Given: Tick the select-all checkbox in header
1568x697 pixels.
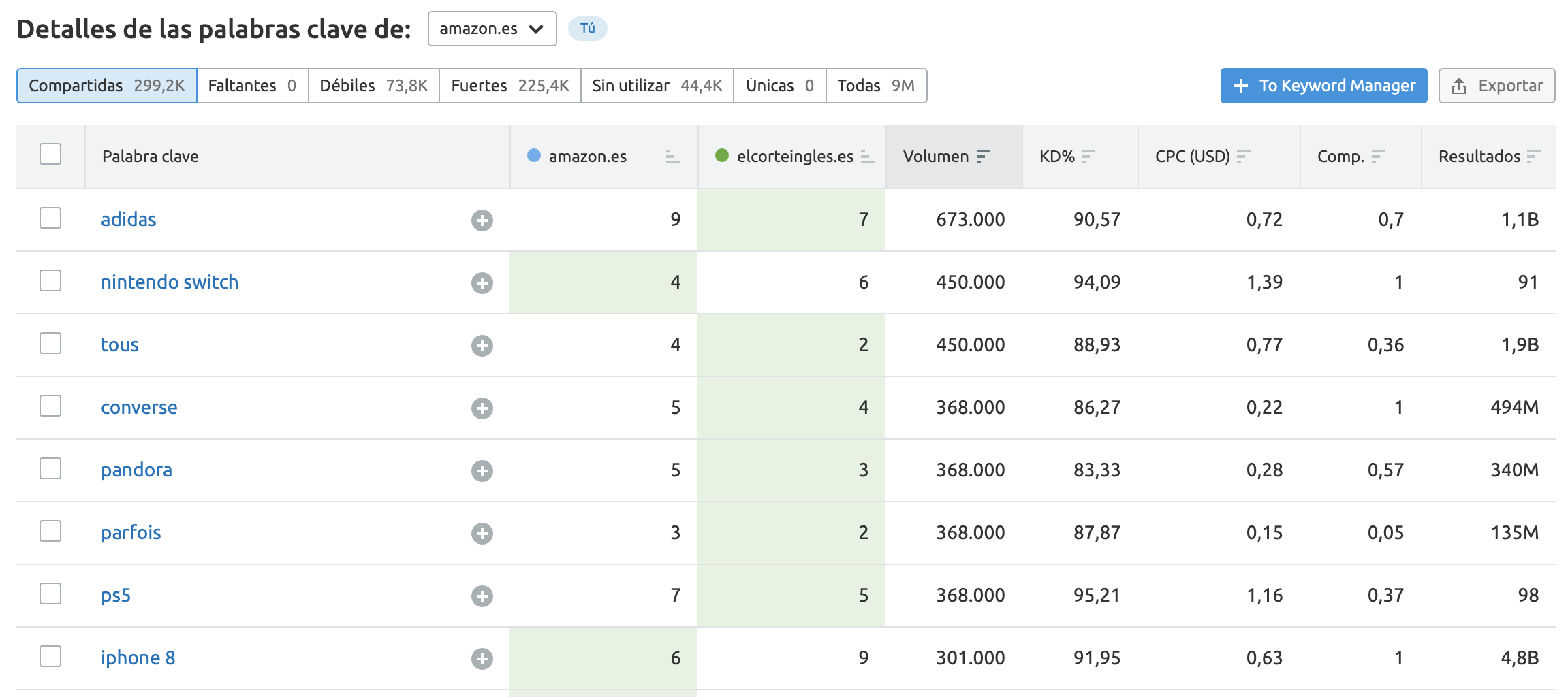Looking at the screenshot, I should coord(50,154).
